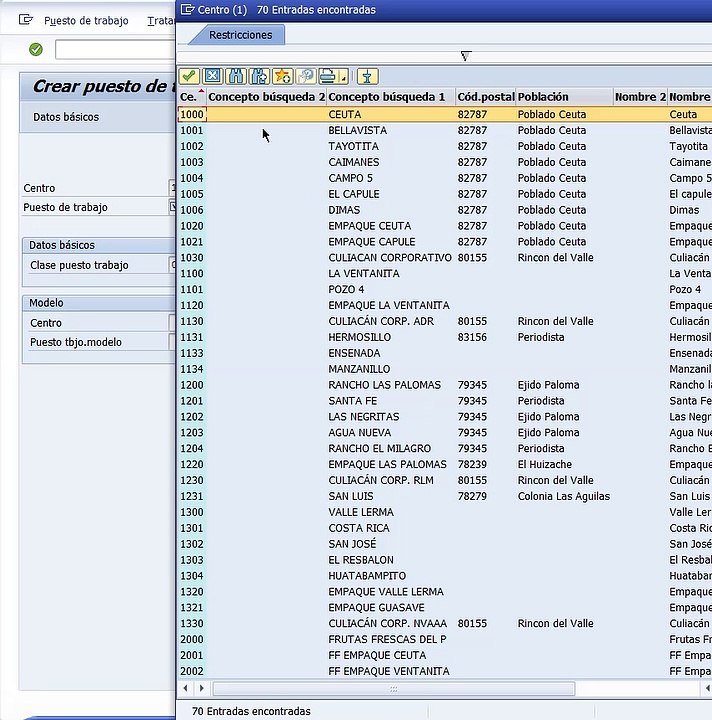This screenshot has width=712, height=720.
Task: Select the SAN JOSÉ entry
Action: click(352, 544)
